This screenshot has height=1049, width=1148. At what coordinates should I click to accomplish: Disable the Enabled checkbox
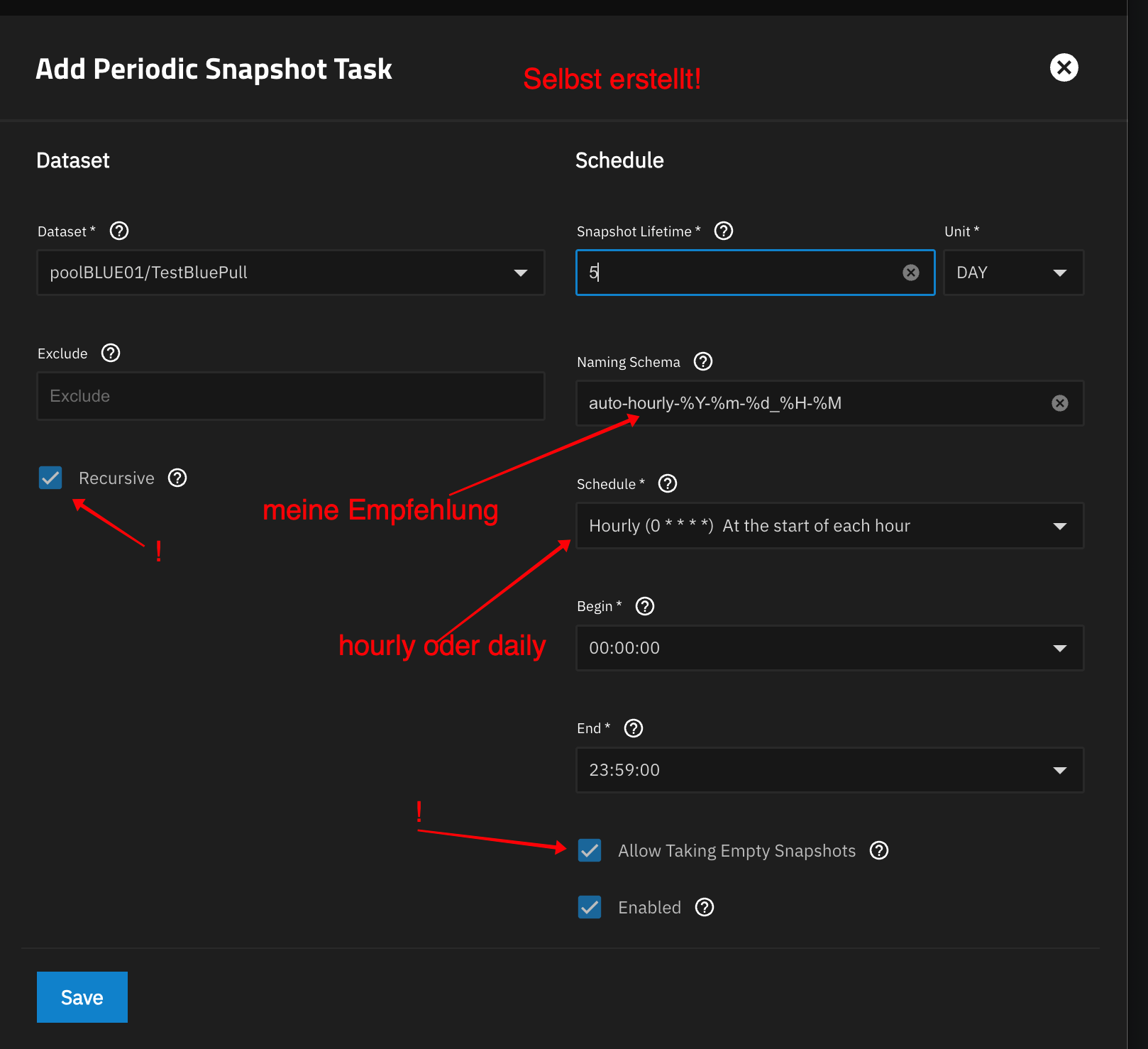(x=590, y=907)
